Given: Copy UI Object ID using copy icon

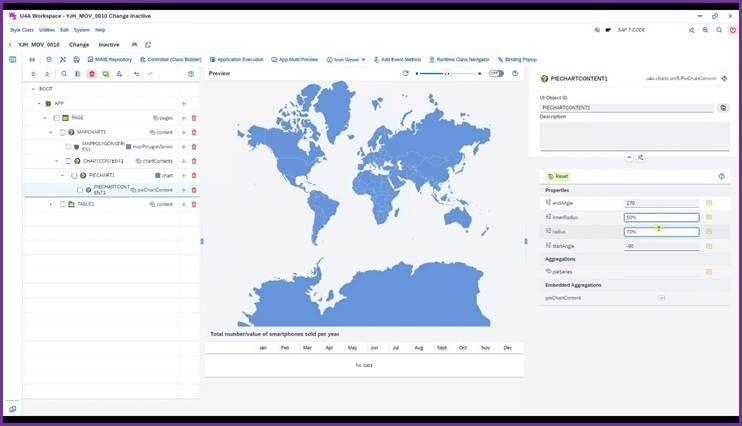Looking at the screenshot, I should point(723,108).
